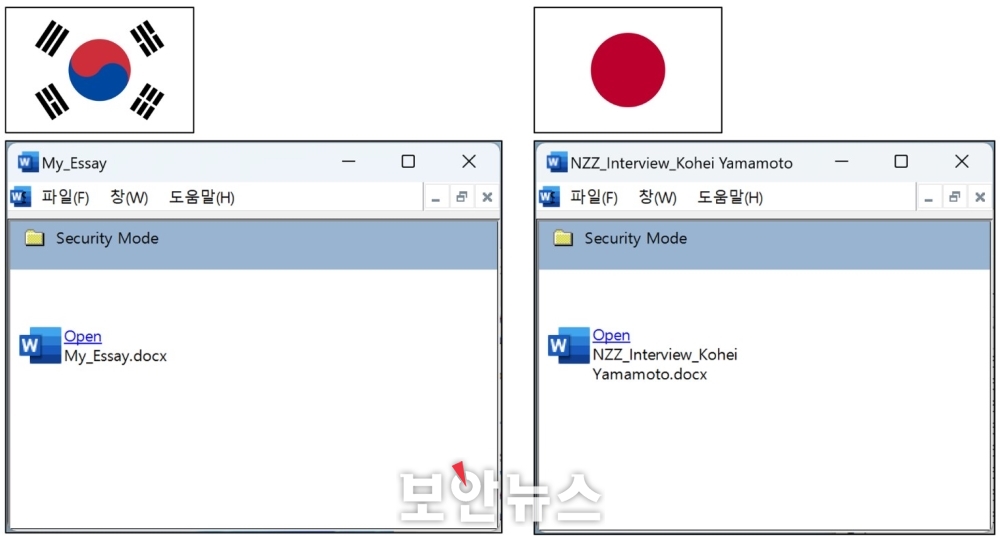This screenshot has height=537, width=1000.
Task: Open the 창(W) menu in NZZ_Interview window
Action: (x=658, y=197)
